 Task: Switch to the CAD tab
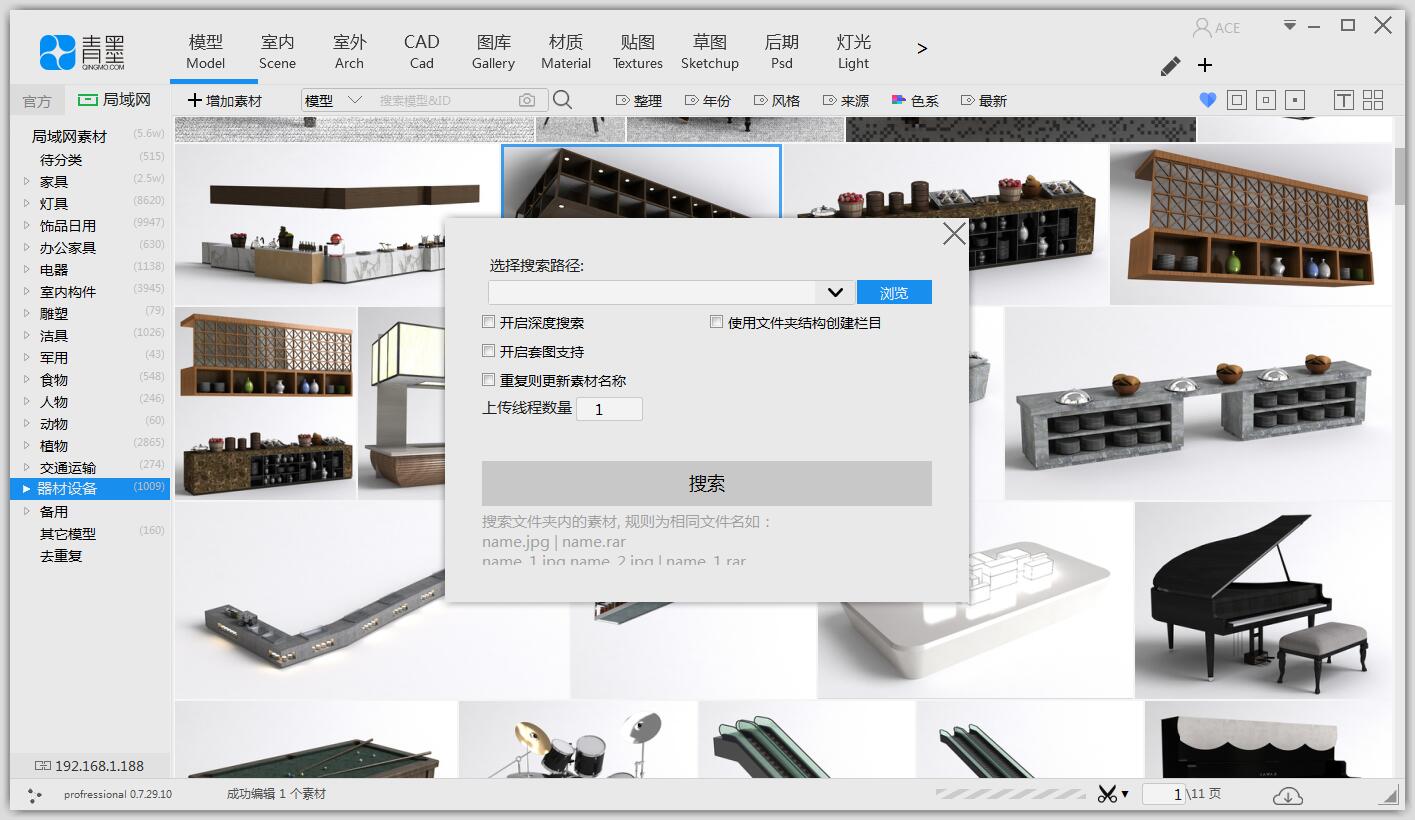(x=422, y=51)
